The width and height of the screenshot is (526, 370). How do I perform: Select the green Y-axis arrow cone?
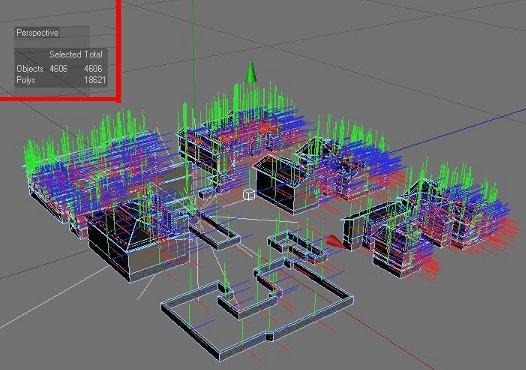click(250, 71)
